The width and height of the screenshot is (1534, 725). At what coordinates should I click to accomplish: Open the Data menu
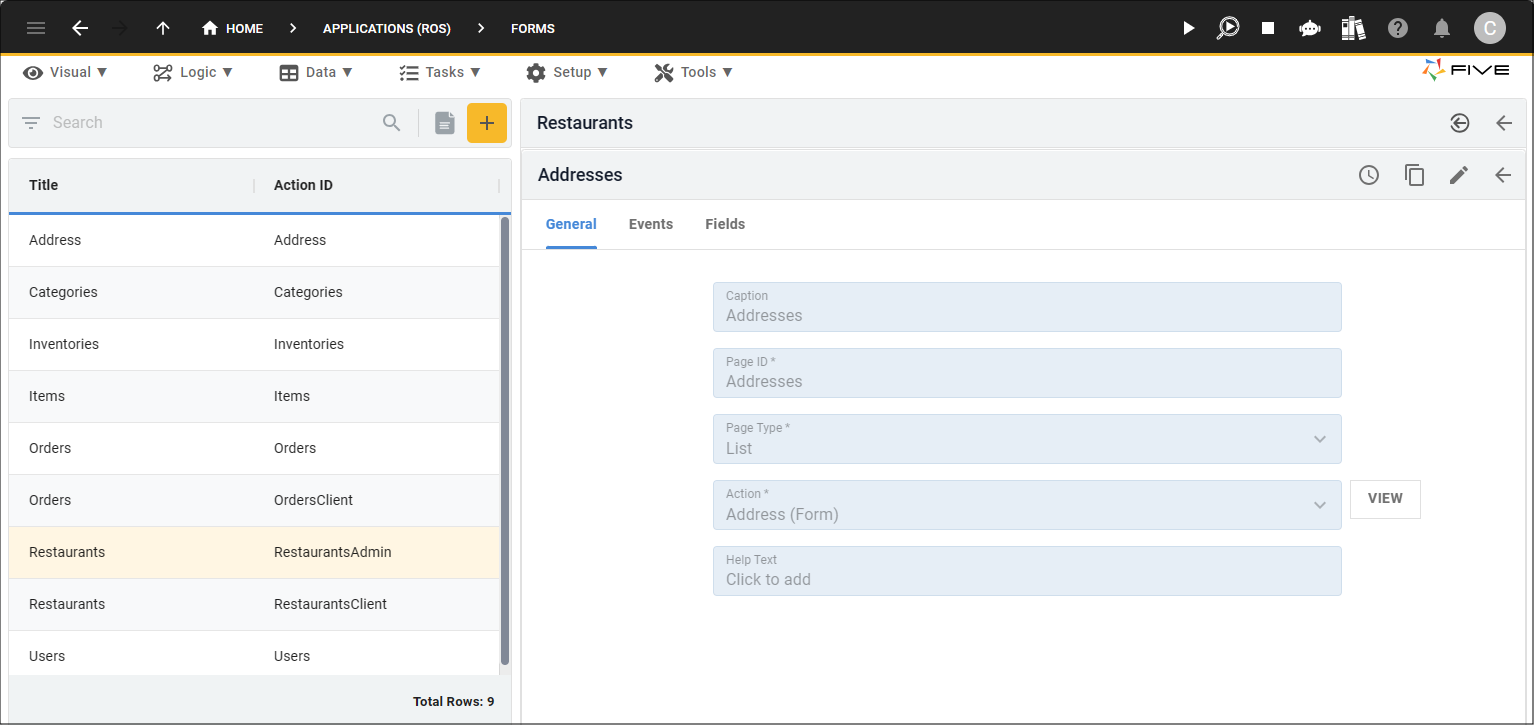(316, 72)
